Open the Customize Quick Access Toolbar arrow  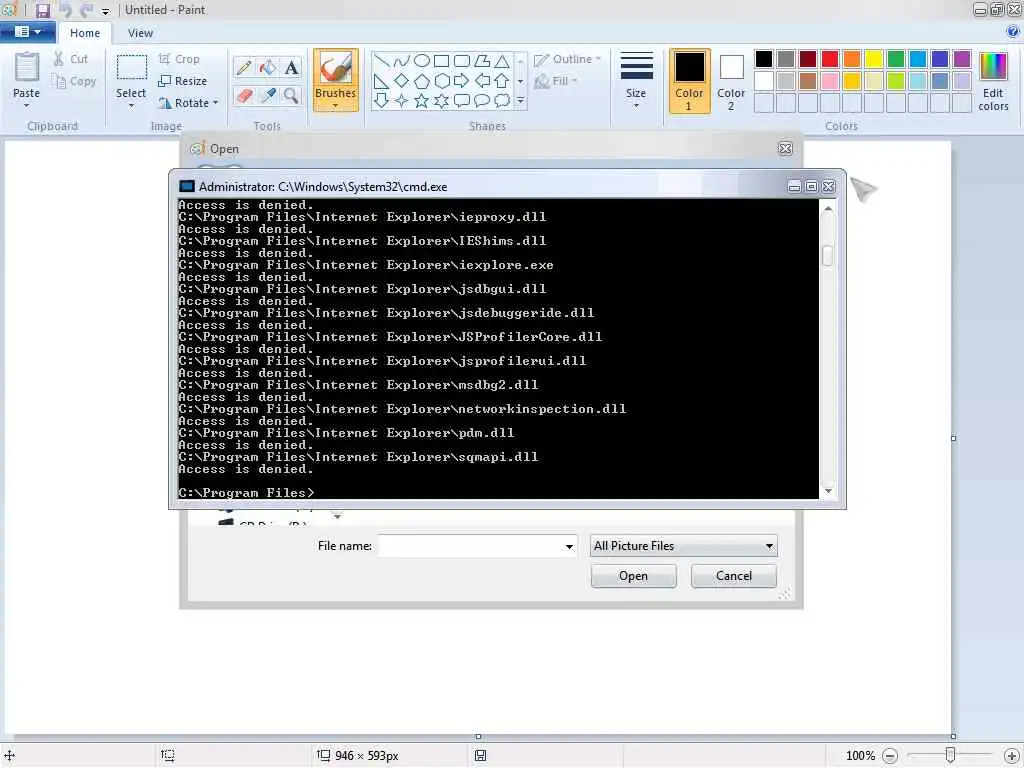[105, 11]
